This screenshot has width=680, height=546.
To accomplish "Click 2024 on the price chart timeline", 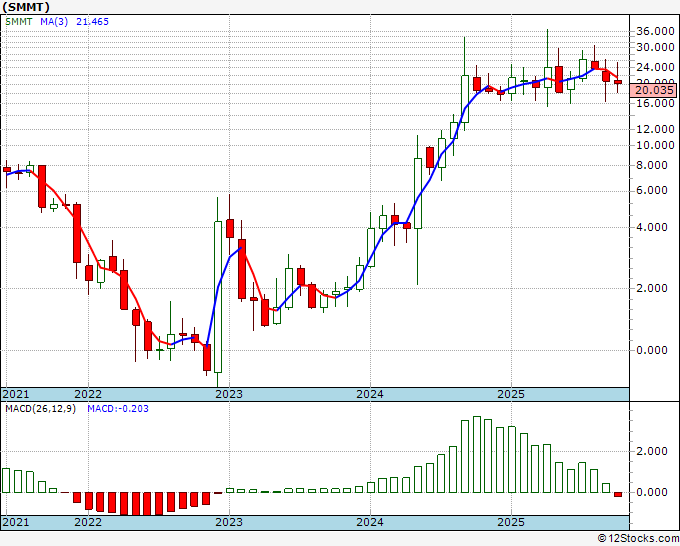I will (x=370, y=394).
